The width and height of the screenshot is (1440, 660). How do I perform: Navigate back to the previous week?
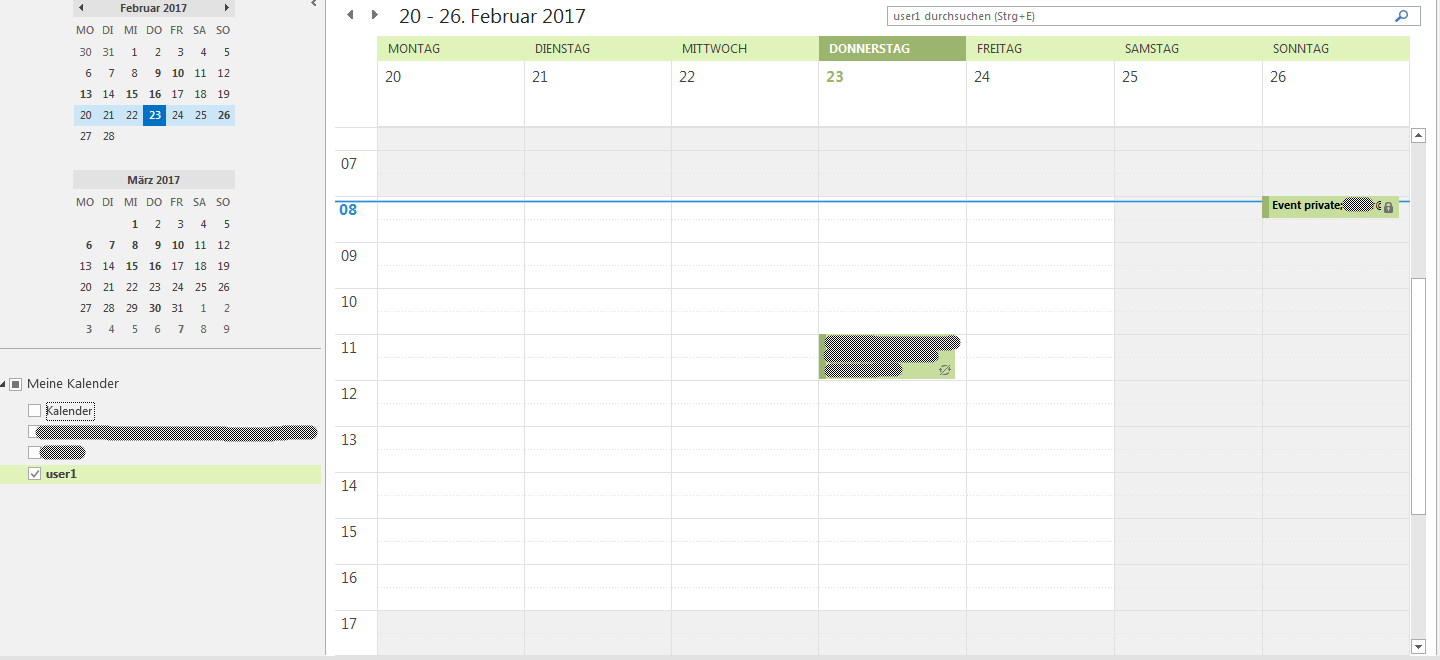(x=350, y=15)
